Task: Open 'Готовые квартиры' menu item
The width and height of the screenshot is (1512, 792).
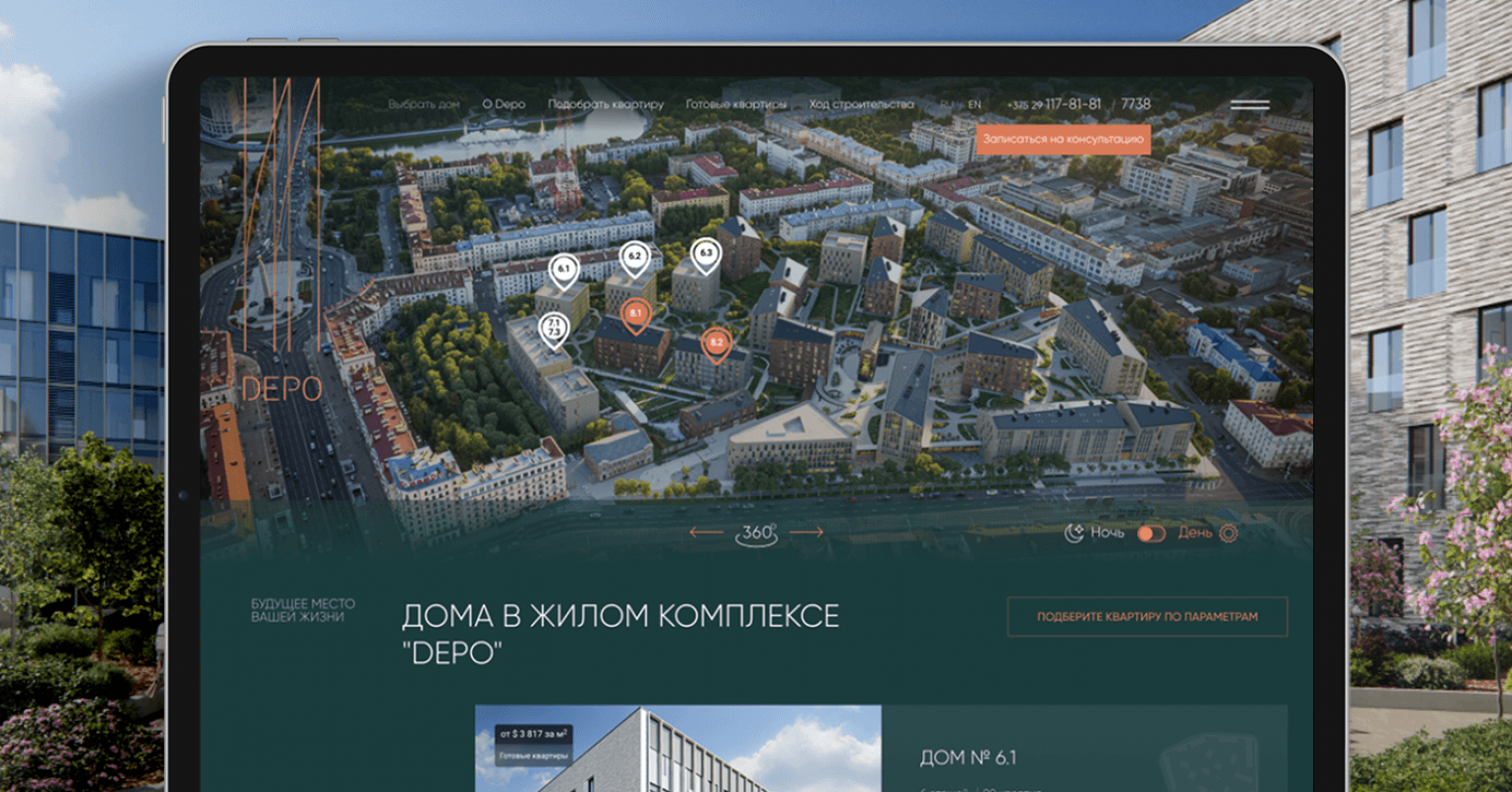Action: coord(736,104)
